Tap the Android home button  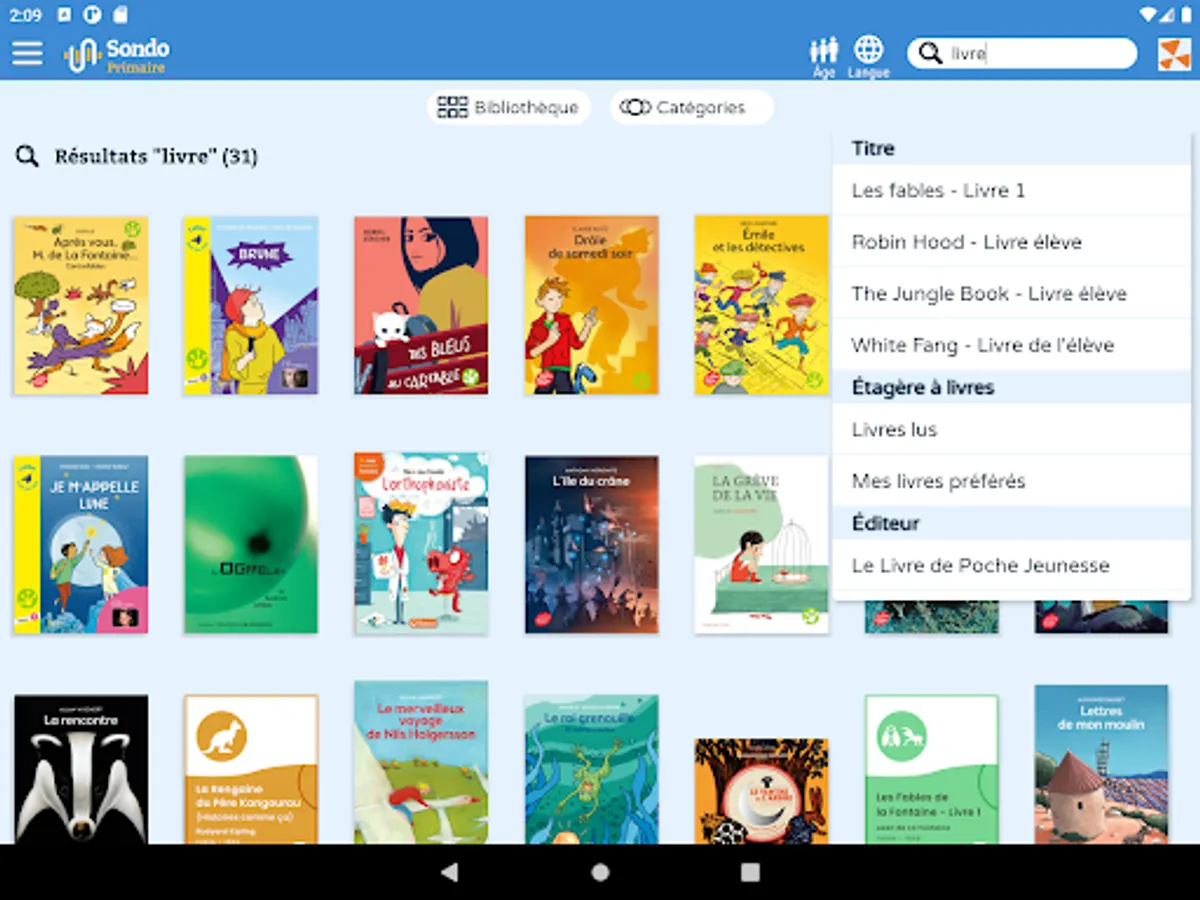[x=600, y=872]
